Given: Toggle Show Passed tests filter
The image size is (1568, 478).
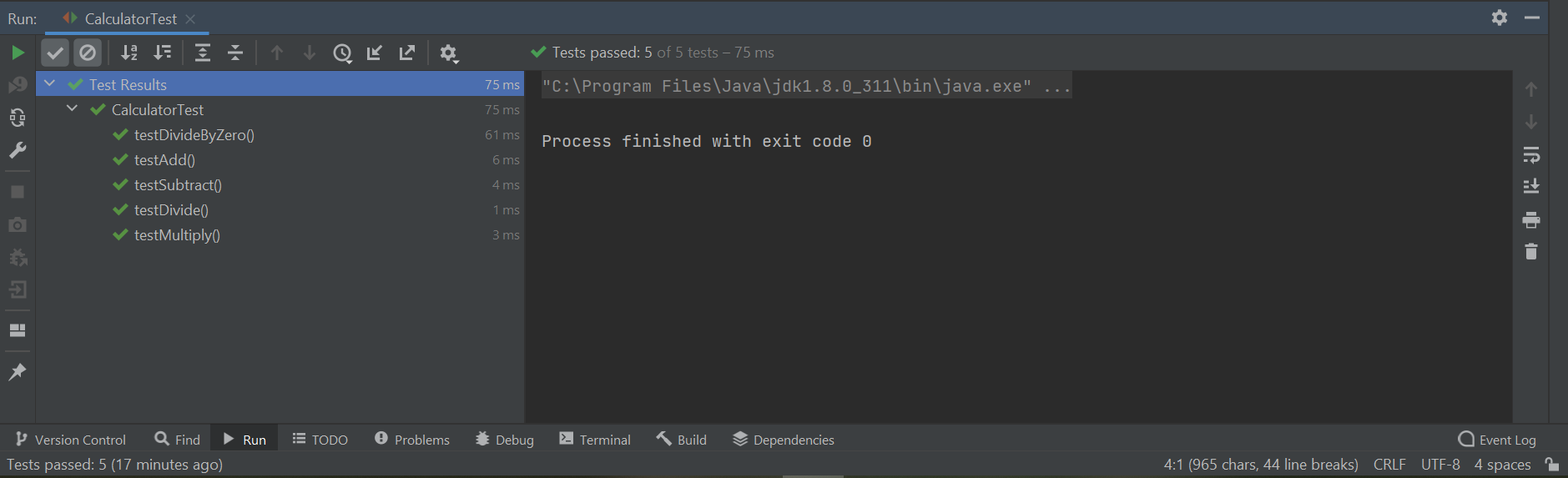Looking at the screenshot, I should coord(55,53).
